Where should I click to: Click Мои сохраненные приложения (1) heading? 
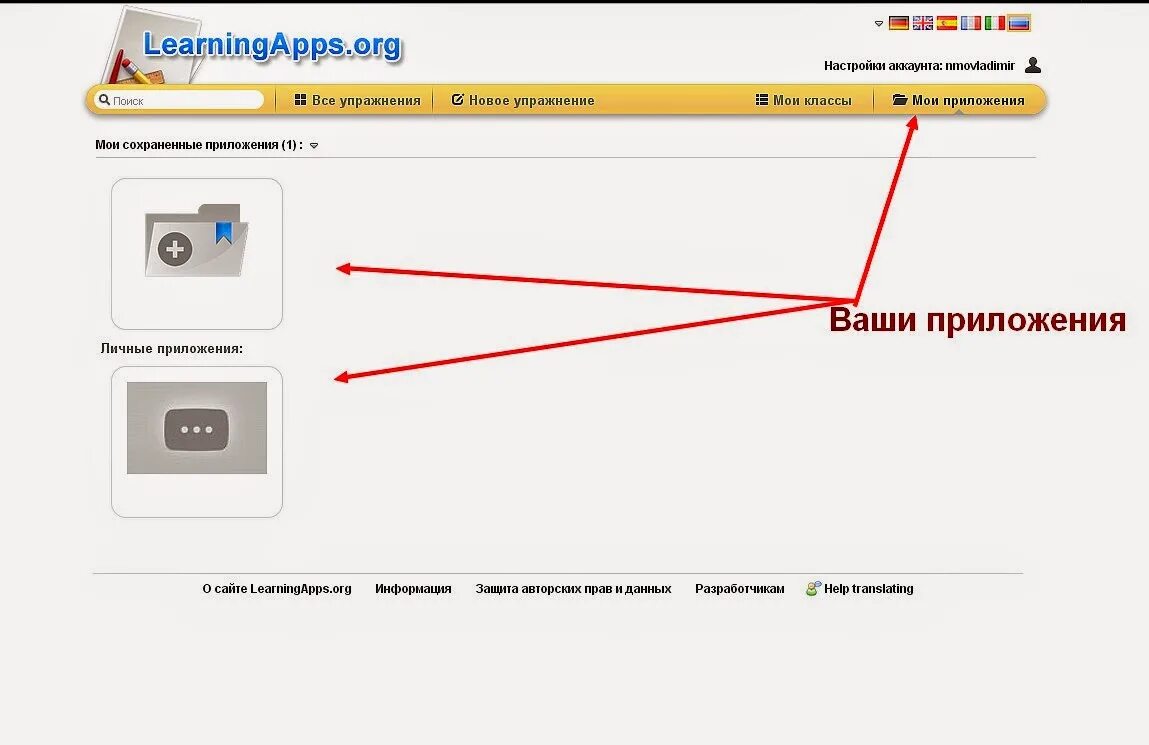coord(199,145)
